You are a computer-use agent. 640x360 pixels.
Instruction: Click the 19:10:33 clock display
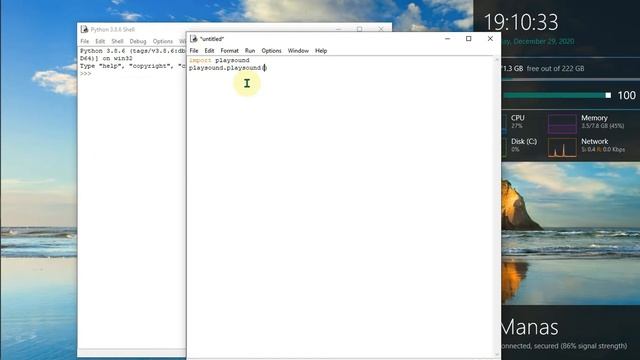click(x=520, y=22)
